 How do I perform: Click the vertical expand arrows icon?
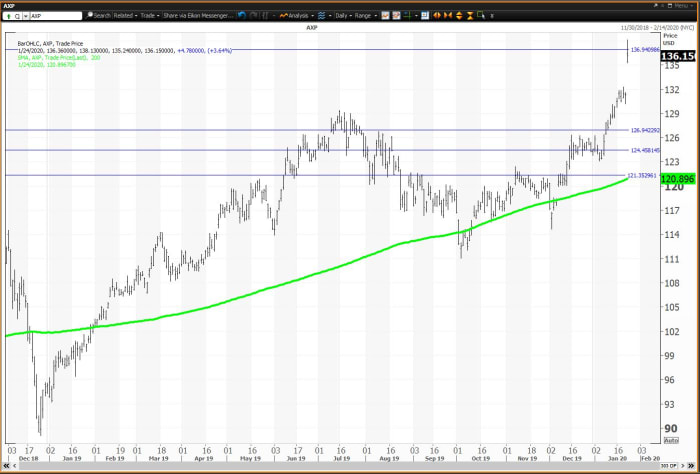459,16
